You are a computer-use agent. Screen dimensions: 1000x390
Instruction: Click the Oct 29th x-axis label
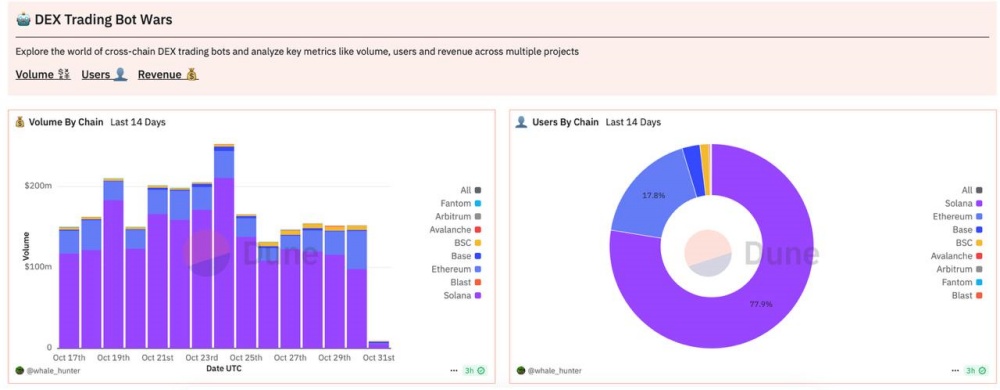(x=334, y=358)
